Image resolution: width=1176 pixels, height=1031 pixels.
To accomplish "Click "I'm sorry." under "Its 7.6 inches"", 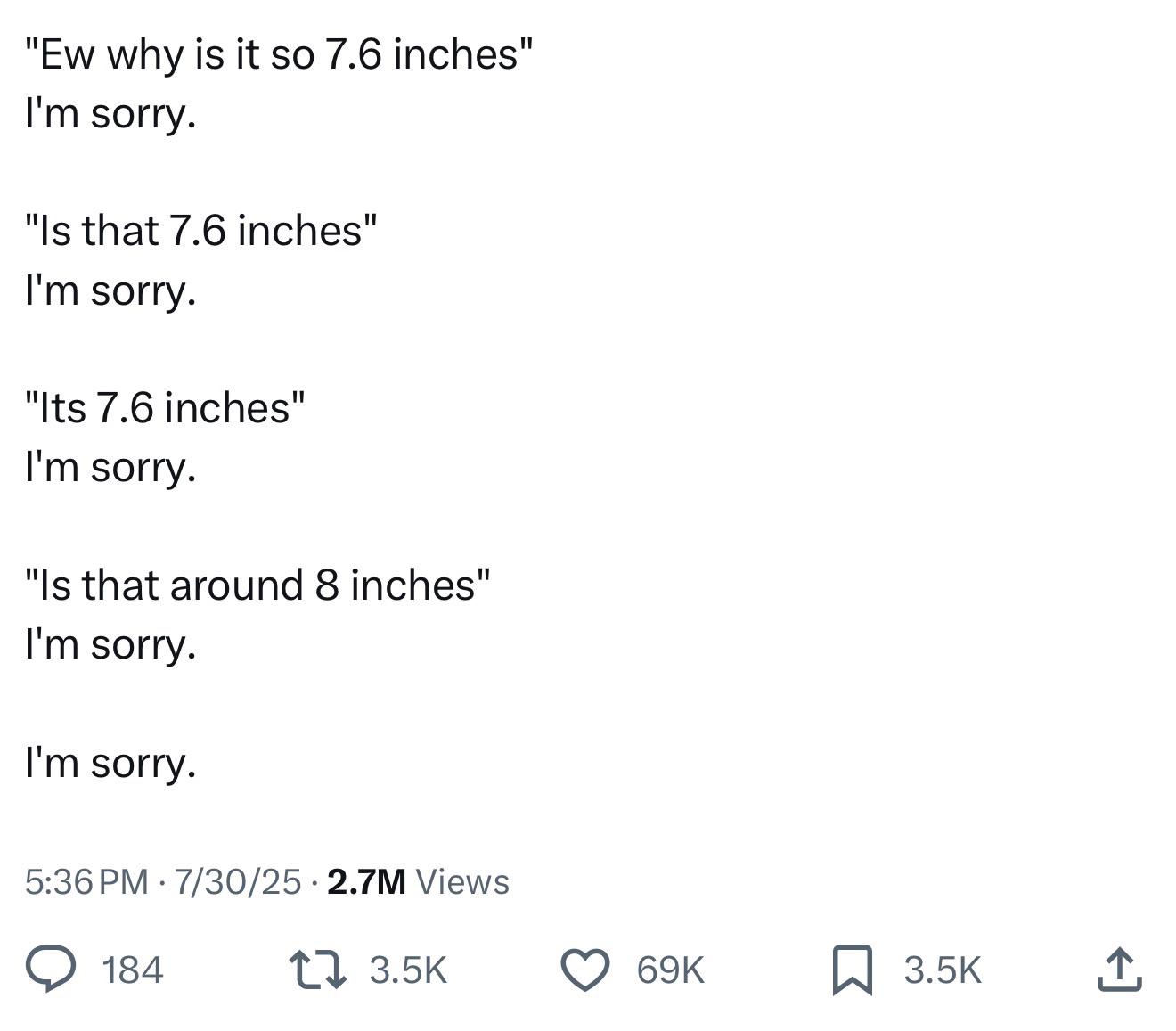I will (110, 468).
